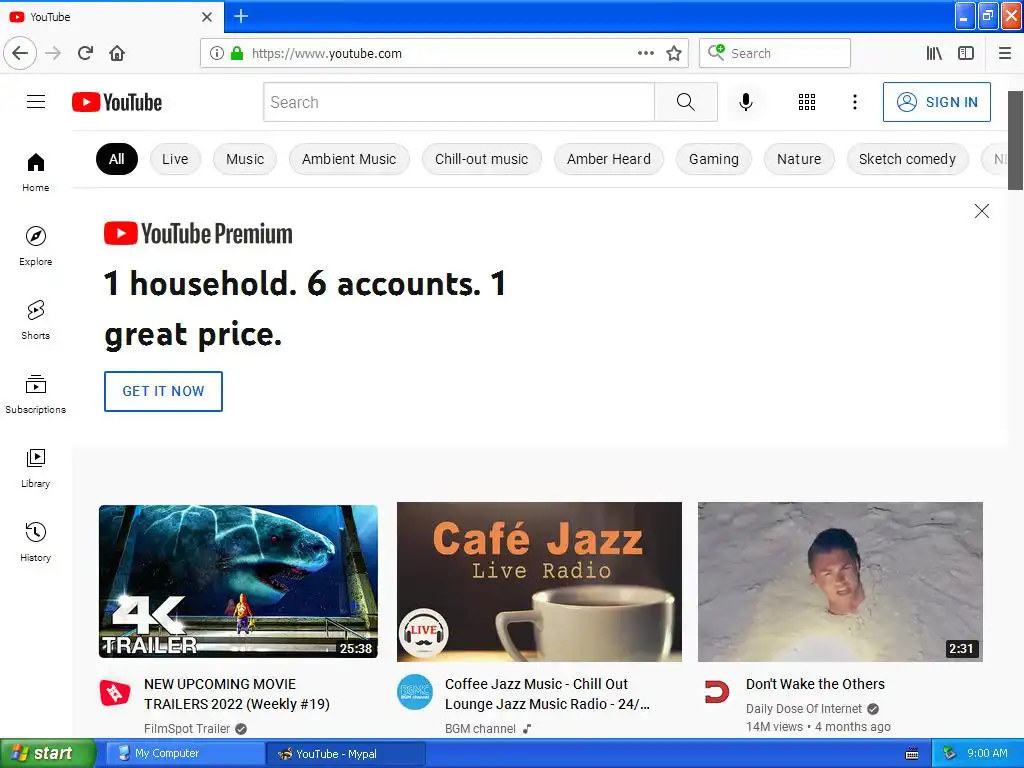Screen dimensions: 1024x768
Task: Click the YouTube logo
Action: (x=117, y=102)
